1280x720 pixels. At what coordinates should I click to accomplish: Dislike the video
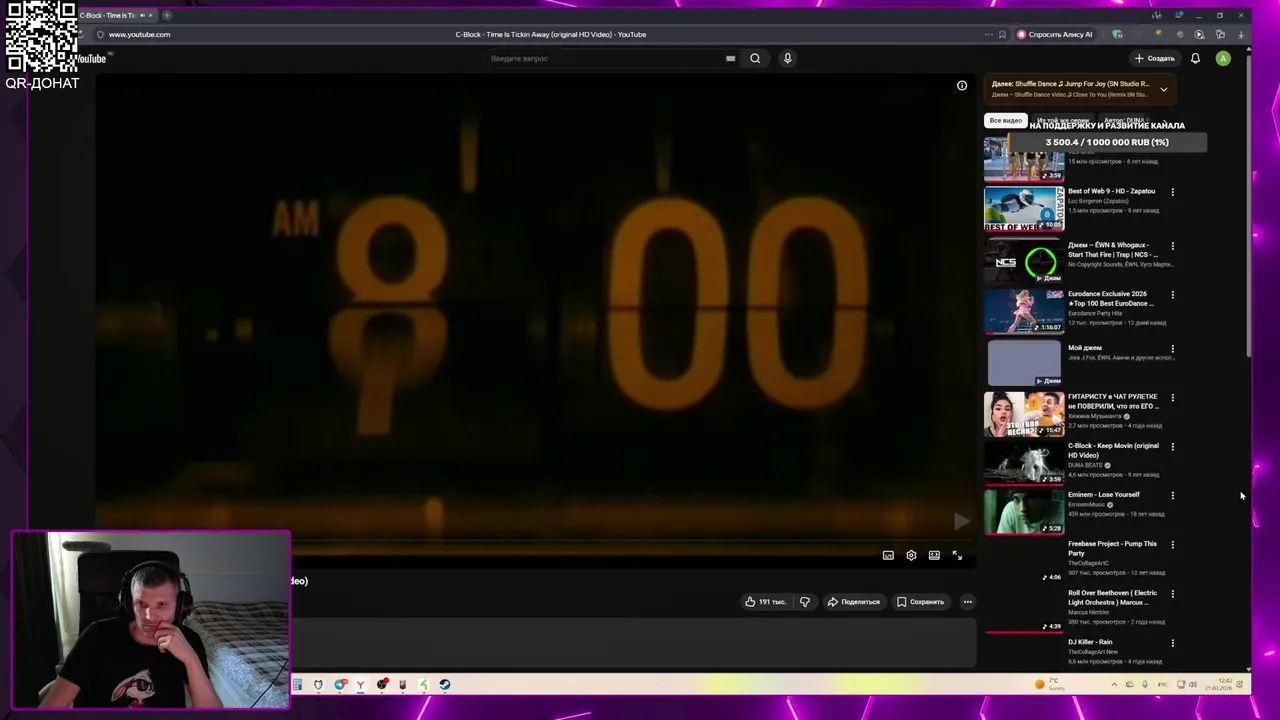805,602
